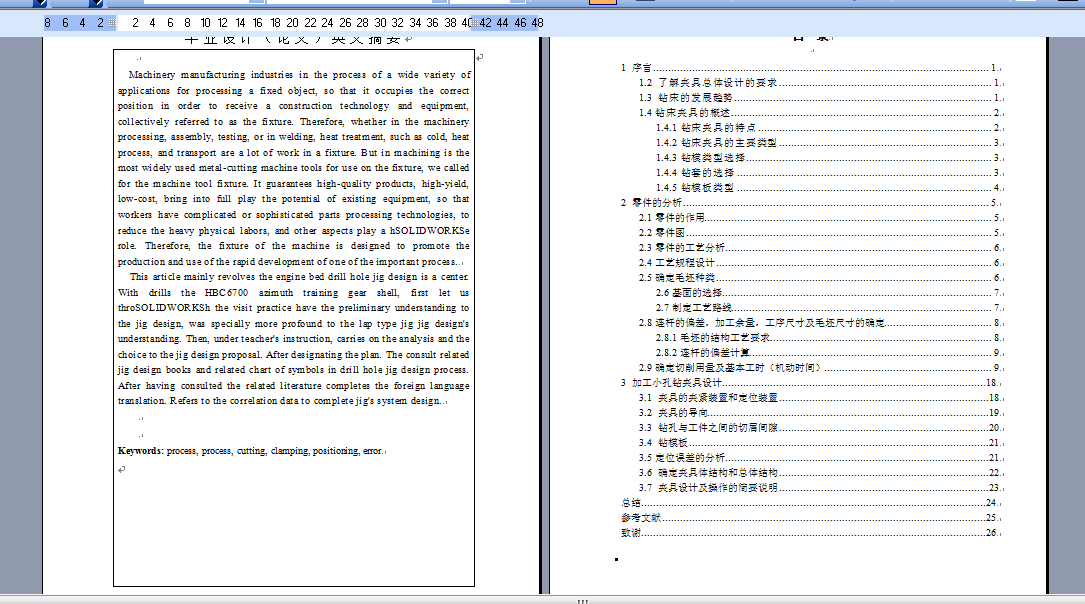Screen dimensions: 1085x604
Task: Click the "2.5 确定毛坯种类" line
Action: (x=819, y=278)
